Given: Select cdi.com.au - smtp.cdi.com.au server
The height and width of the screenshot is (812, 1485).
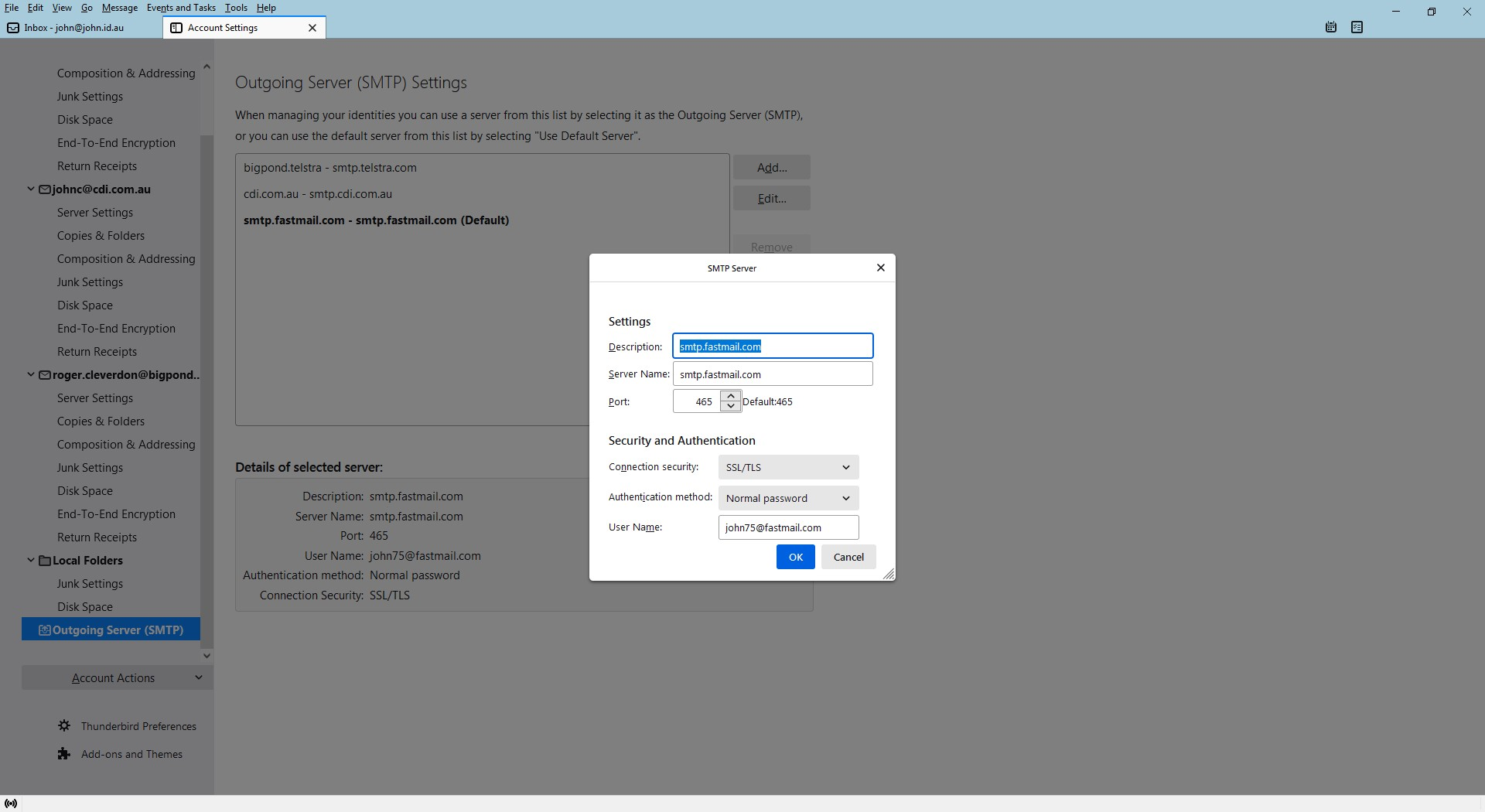Looking at the screenshot, I should 482,194.
